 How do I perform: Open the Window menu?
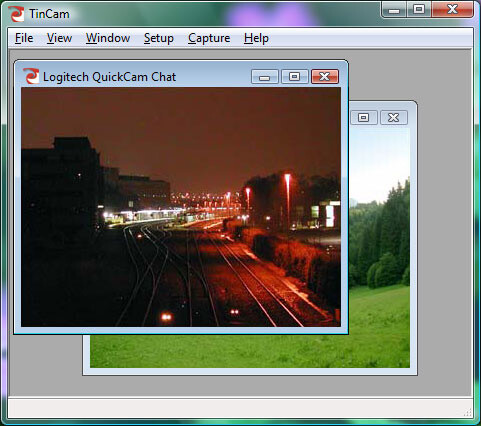pos(108,38)
